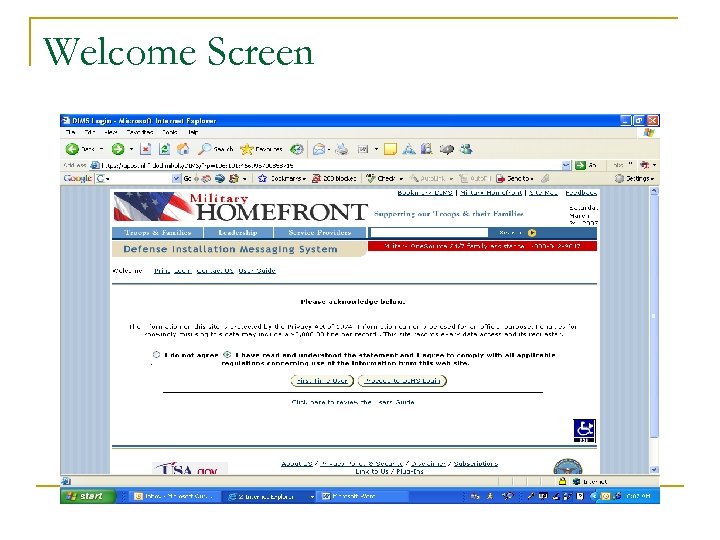Image resolution: width=720 pixels, height=540 pixels.
Task: Open the Help menu
Action: point(193,132)
